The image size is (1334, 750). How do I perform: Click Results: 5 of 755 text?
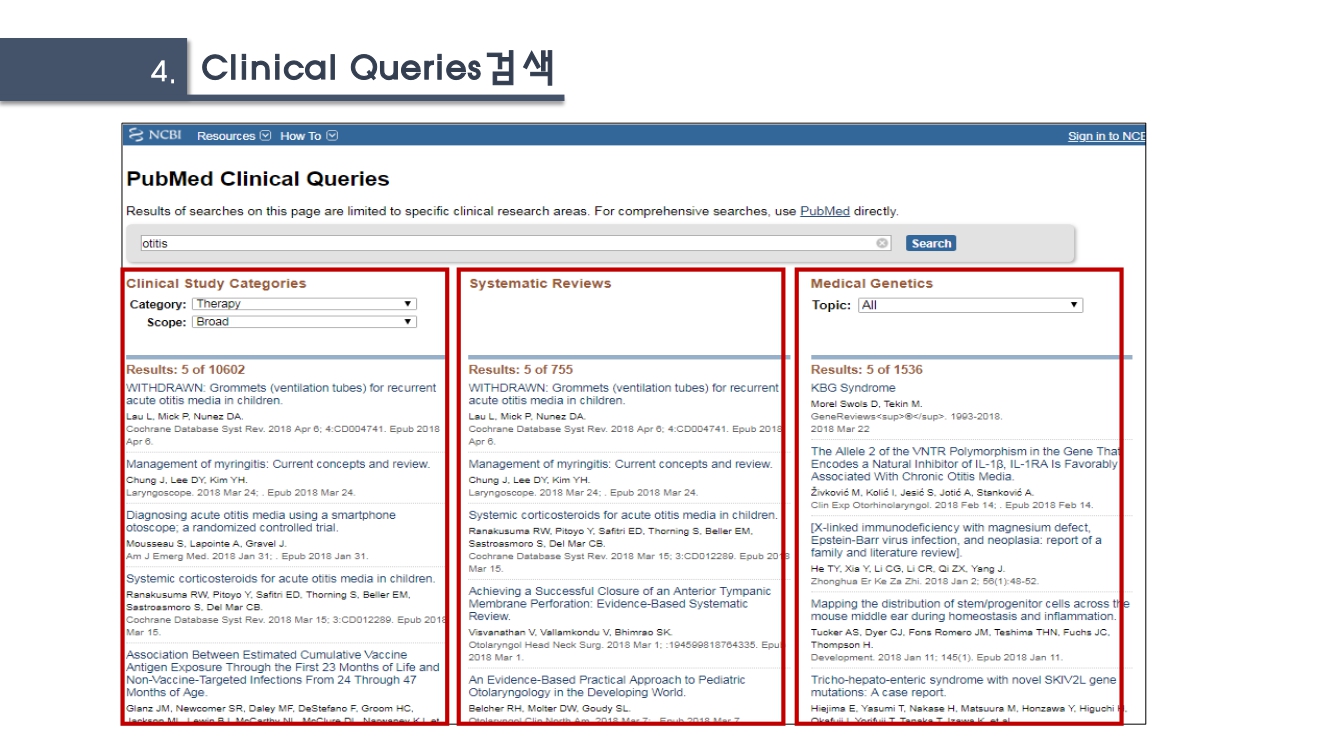point(521,370)
